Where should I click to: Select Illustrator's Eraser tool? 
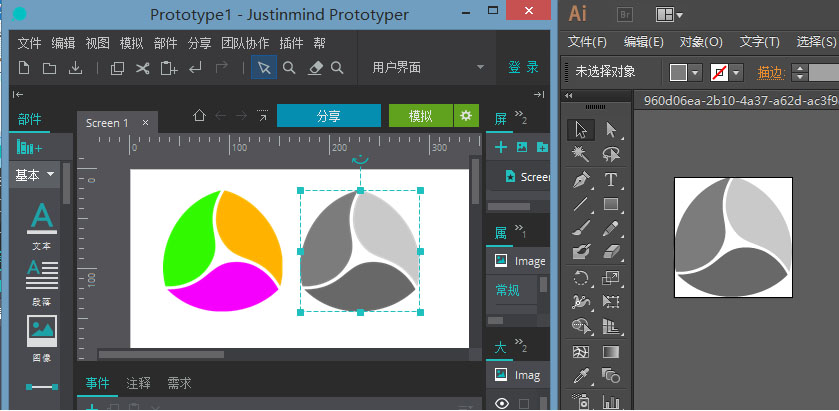pyautogui.click(x=611, y=252)
